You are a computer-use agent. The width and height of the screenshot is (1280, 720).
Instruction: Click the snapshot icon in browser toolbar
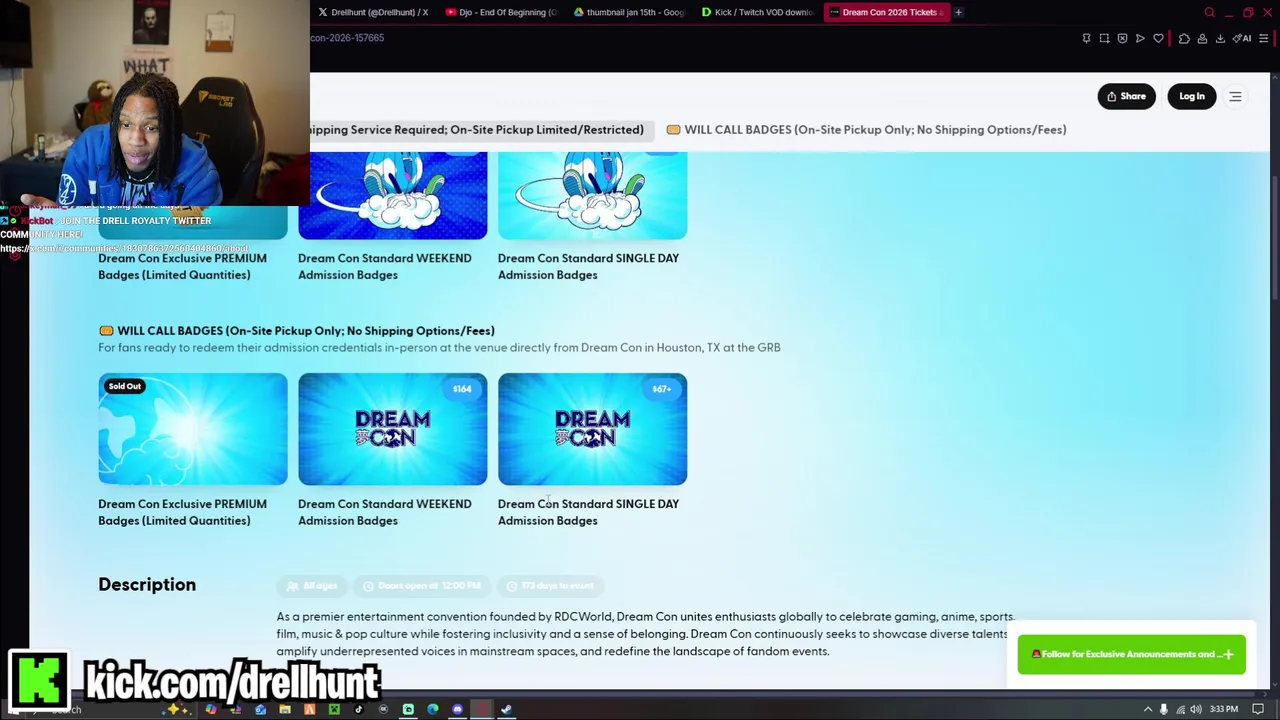pyautogui.click(x=1104, y=38)
